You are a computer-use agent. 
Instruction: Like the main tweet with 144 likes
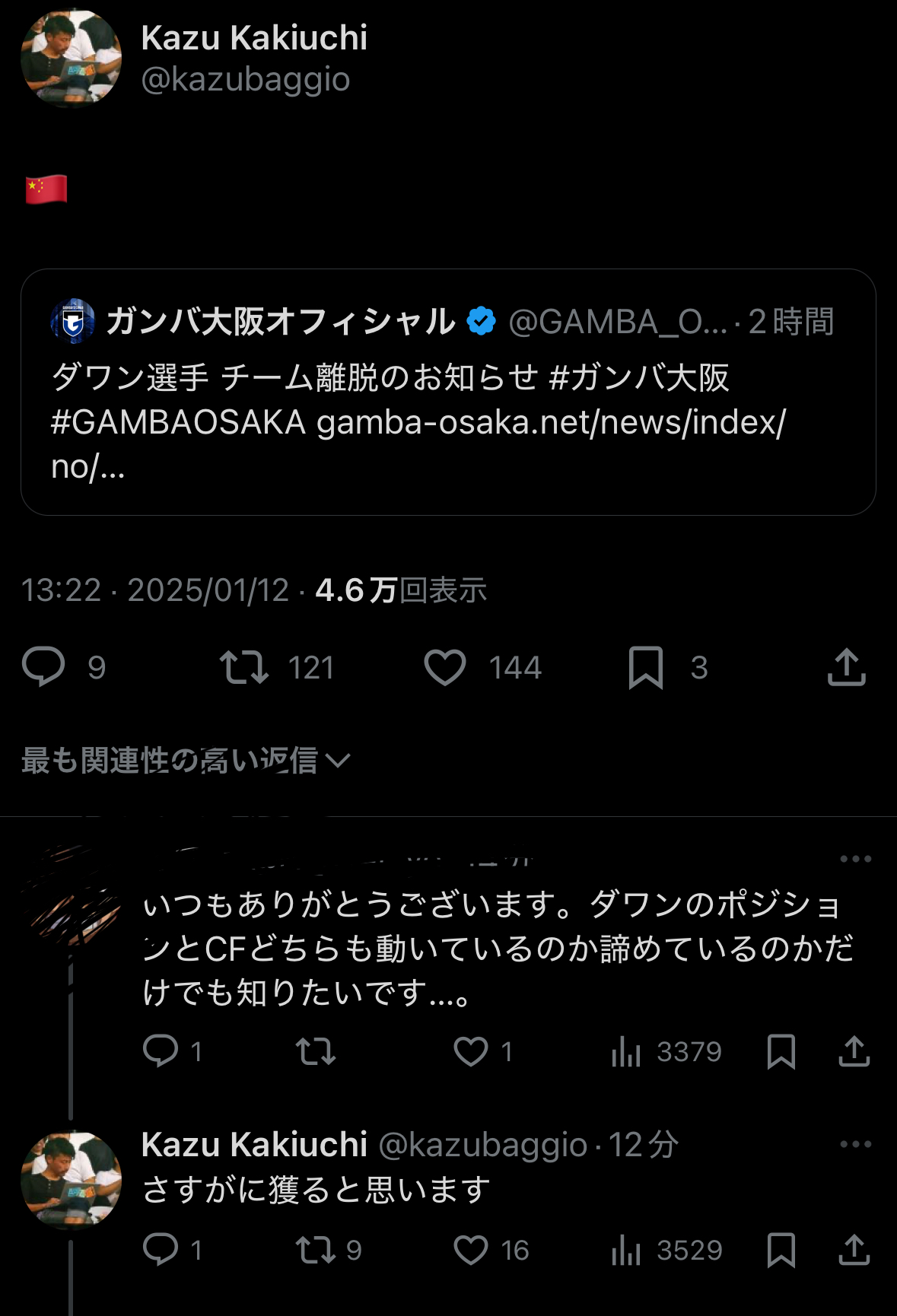445,667
